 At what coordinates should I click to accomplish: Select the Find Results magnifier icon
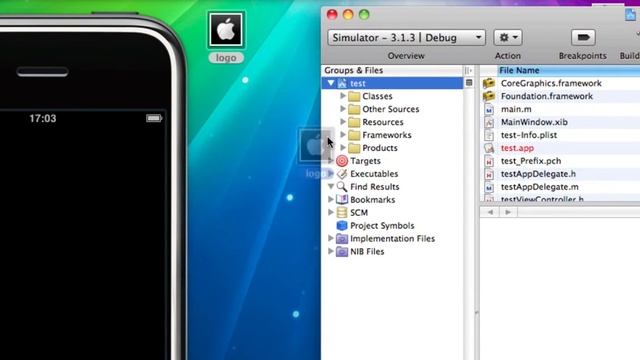[342, 187]
